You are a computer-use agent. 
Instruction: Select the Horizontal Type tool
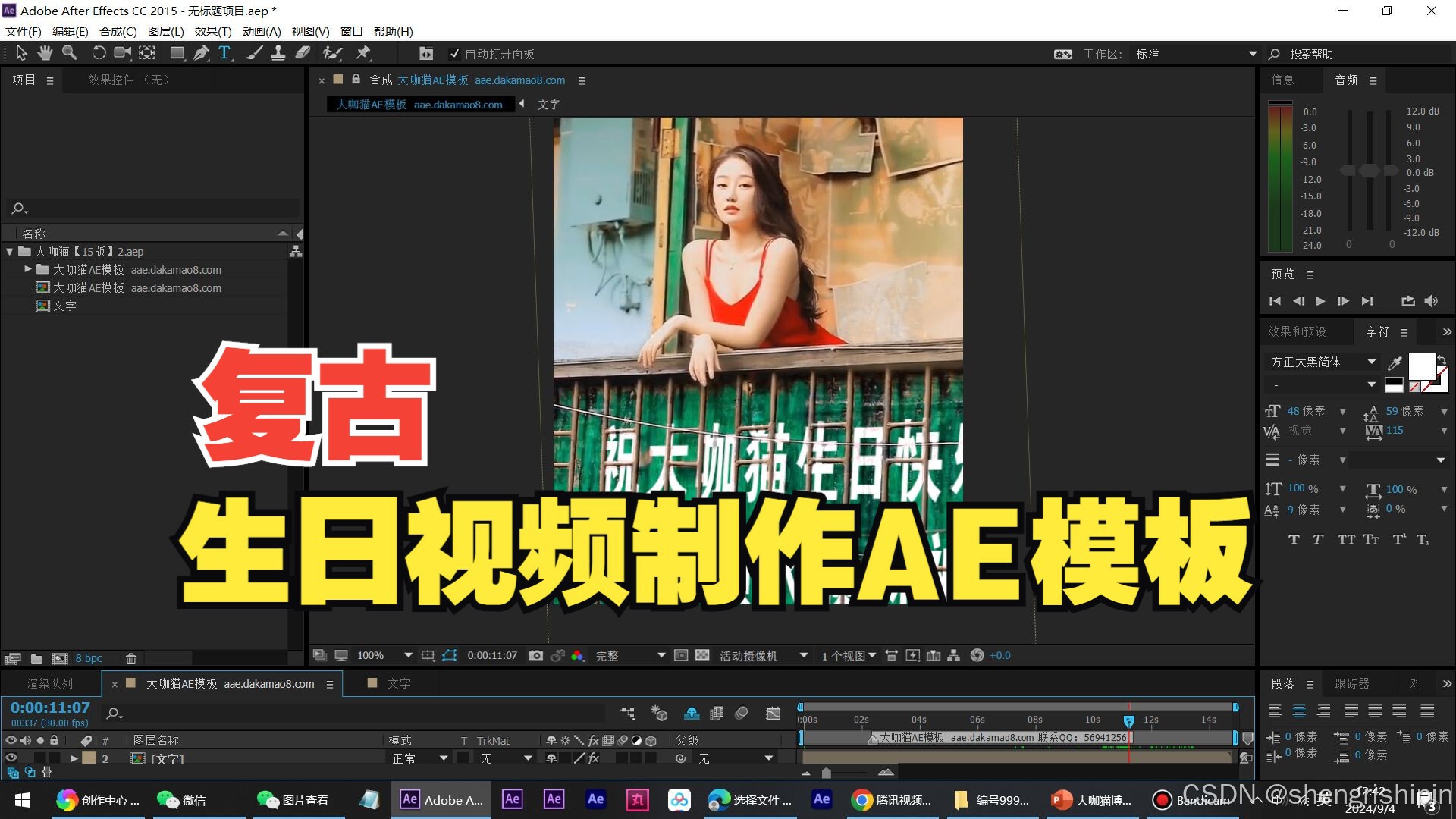pos(224,53)
